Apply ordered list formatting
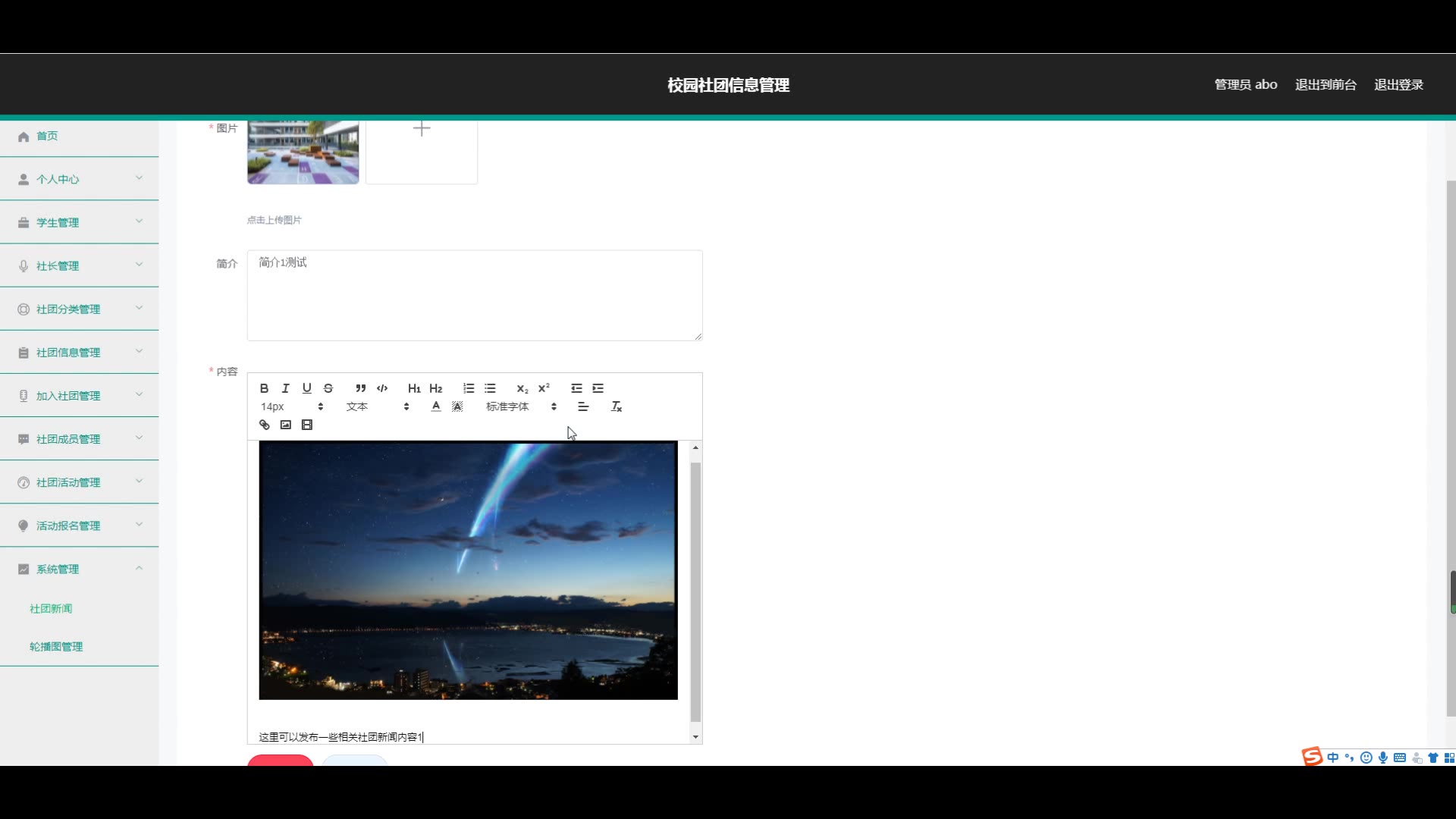1456x819 pixels. tap(469, 388)
